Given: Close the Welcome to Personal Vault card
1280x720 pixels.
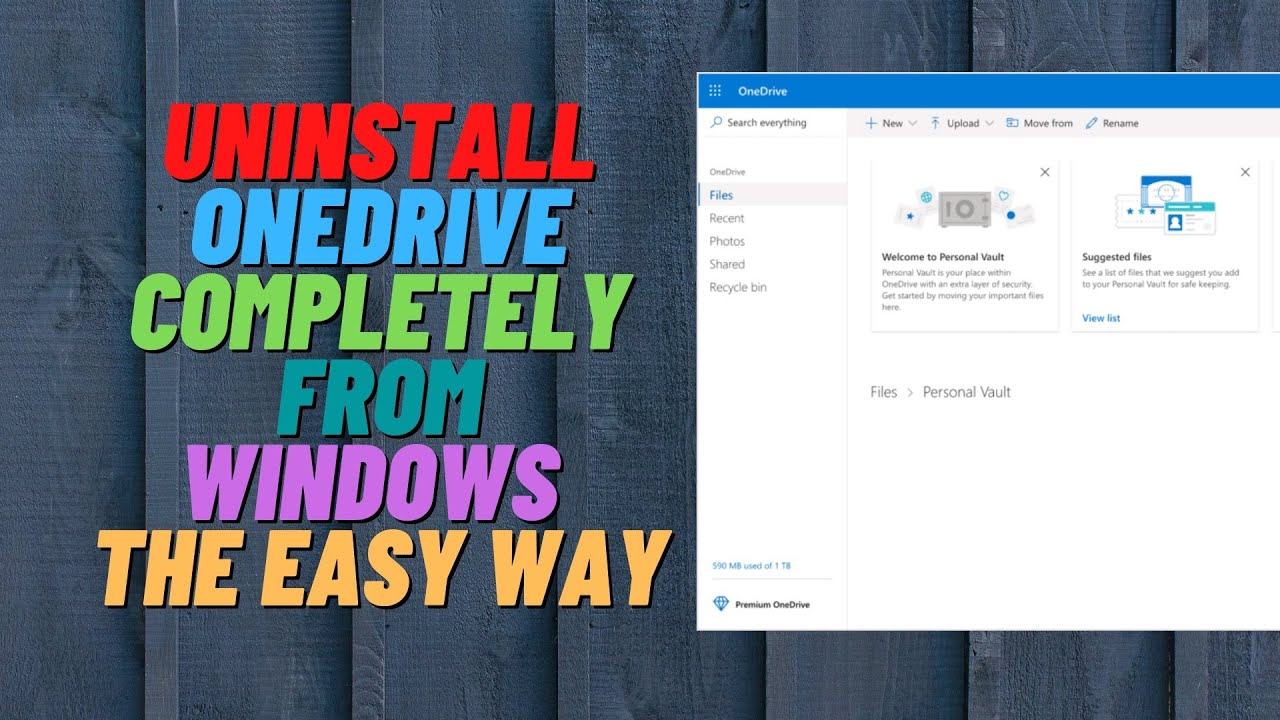Looking at the screenshot, I should (x=1045, y=172).
